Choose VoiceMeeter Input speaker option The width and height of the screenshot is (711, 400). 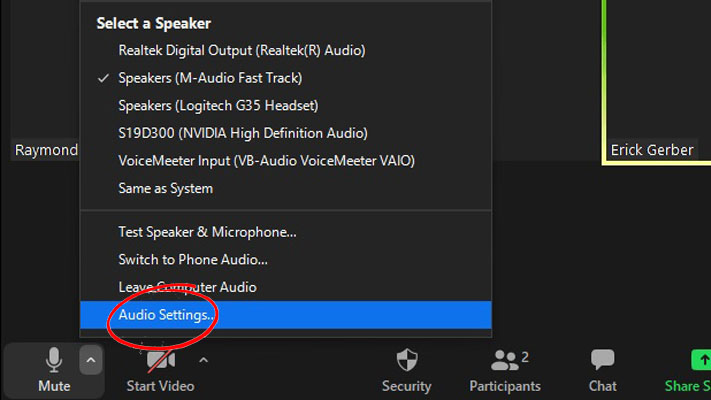point(266,160)
